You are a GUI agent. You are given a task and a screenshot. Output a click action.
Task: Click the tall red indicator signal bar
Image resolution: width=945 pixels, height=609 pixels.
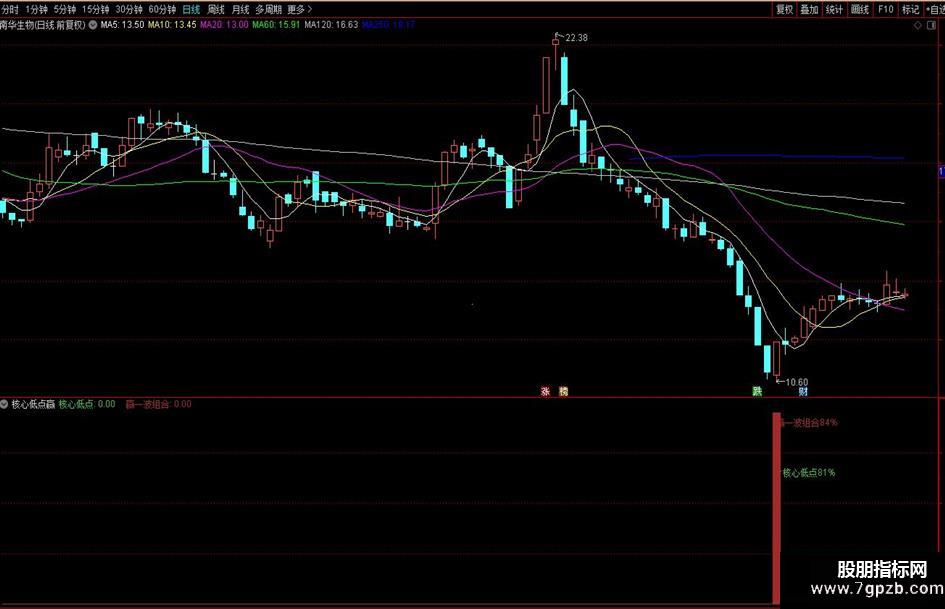pos(776,508)
